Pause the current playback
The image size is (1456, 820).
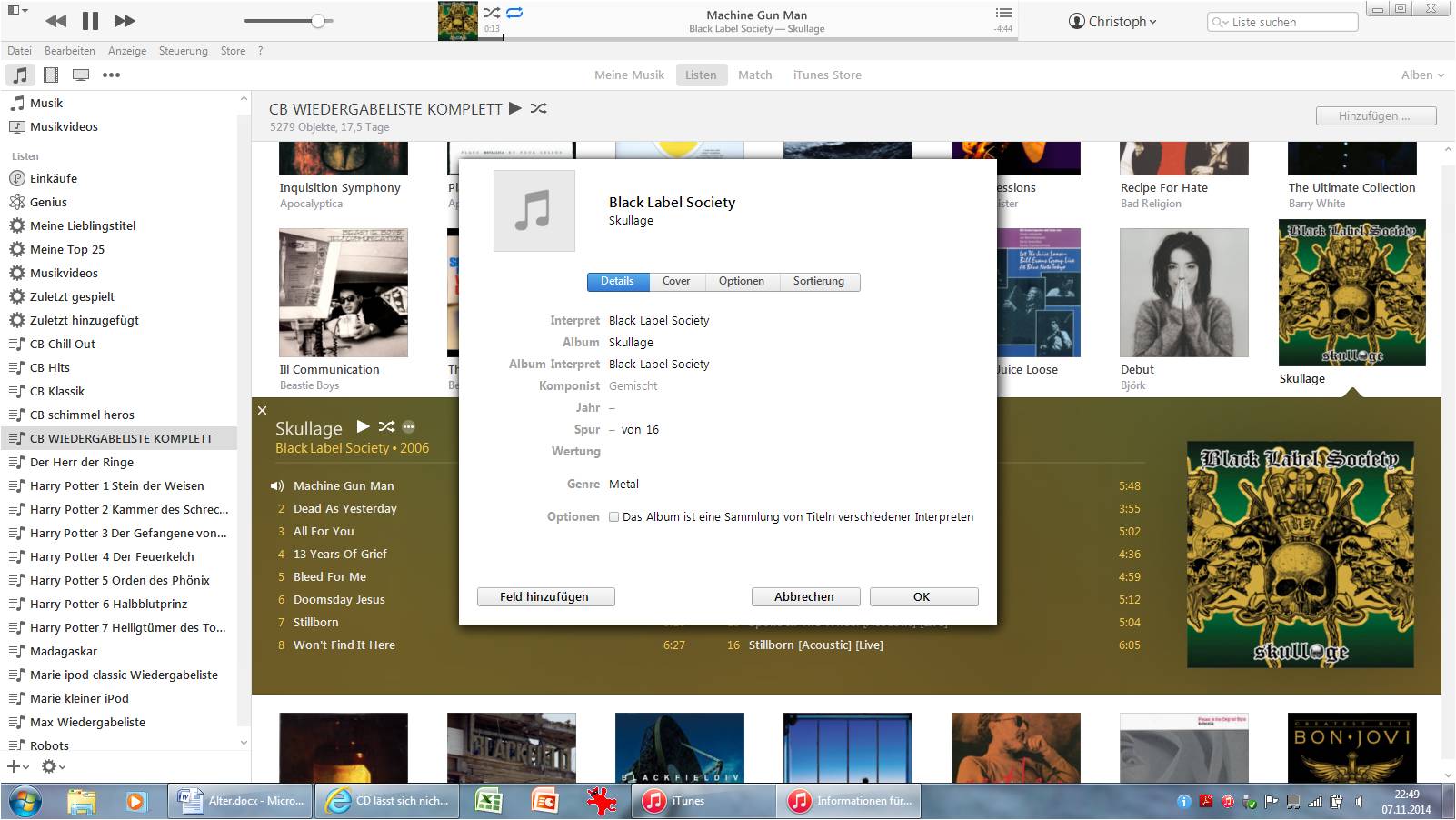tap(90, 20)
